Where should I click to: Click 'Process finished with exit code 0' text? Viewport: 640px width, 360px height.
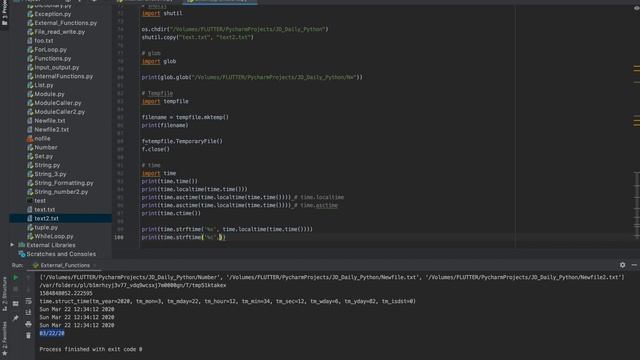[91, 349]
